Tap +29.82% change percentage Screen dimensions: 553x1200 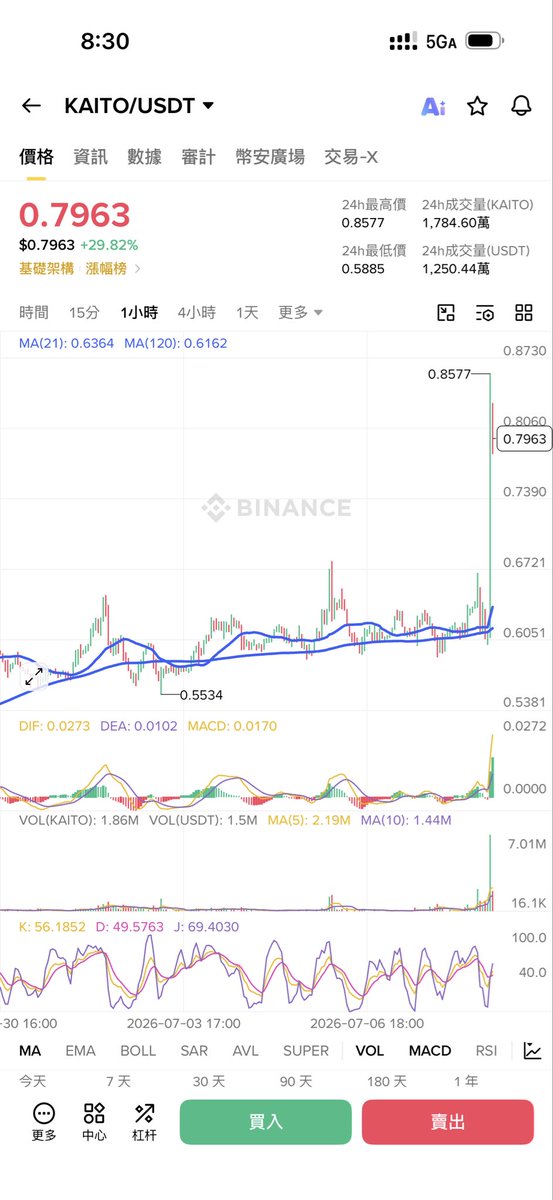point(109,245)
